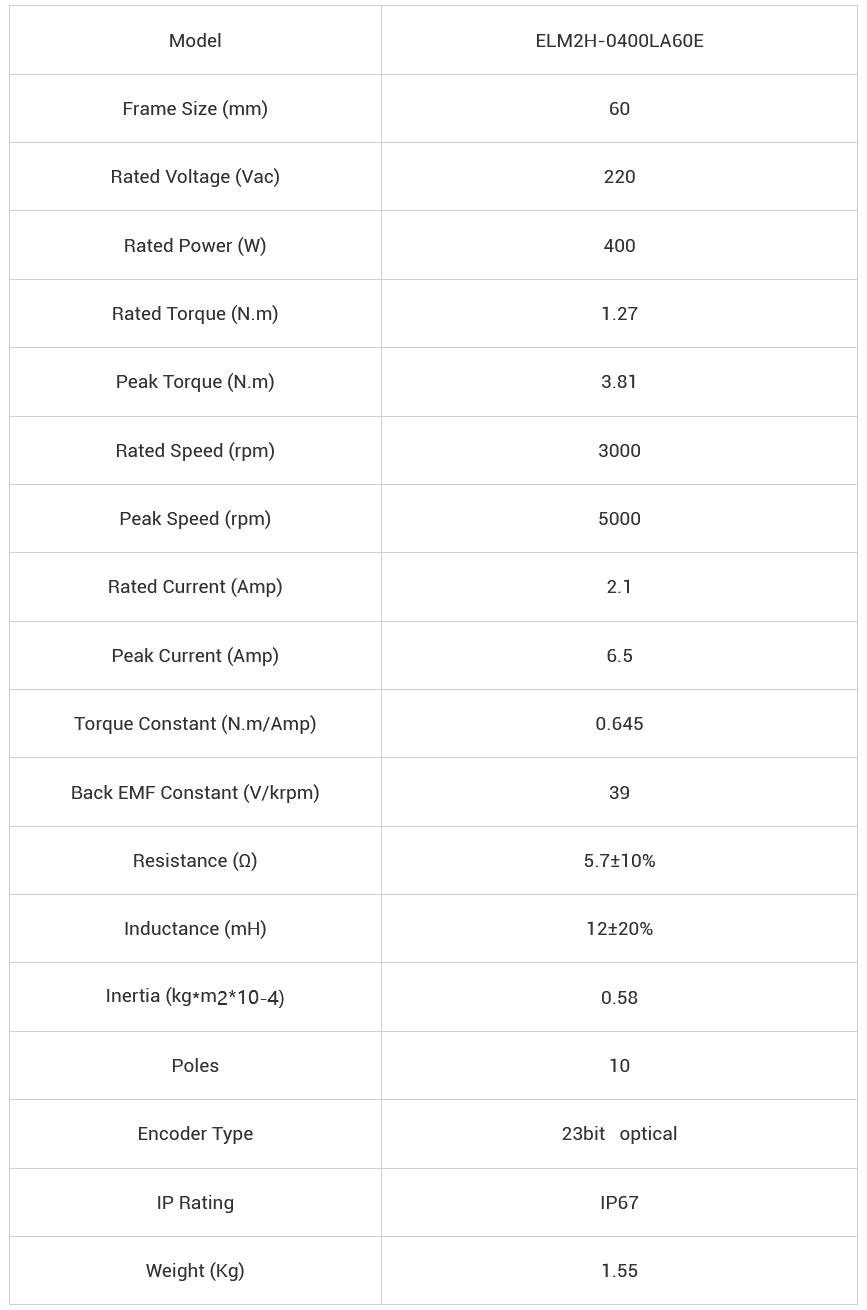Select the Peak Current value 6.5
Viewport: 867px width, 1310px height.
(619, 656)
